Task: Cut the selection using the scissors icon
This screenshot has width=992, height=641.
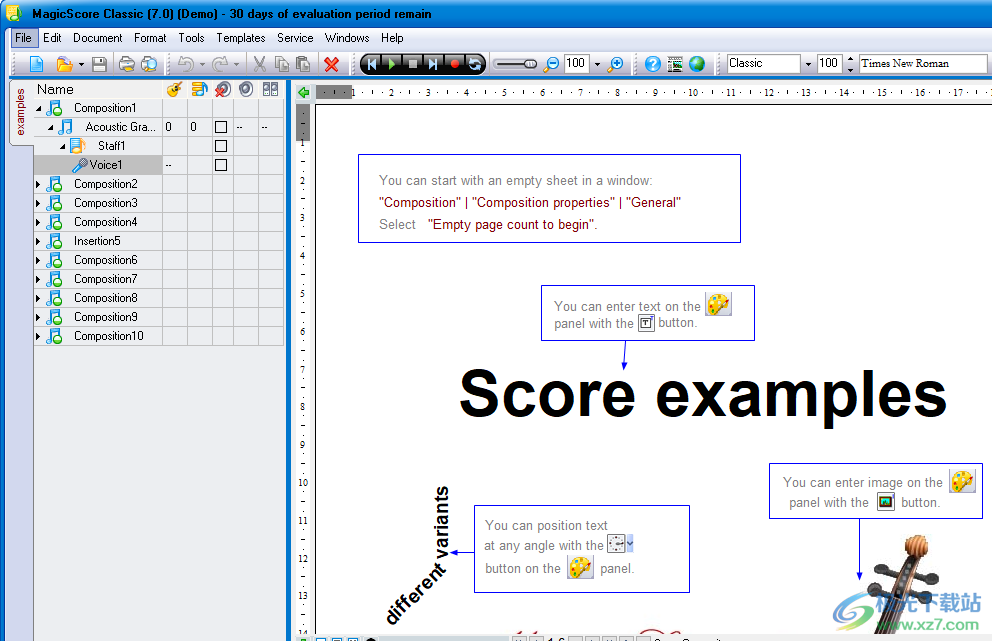Action: [x=259, y=64]
